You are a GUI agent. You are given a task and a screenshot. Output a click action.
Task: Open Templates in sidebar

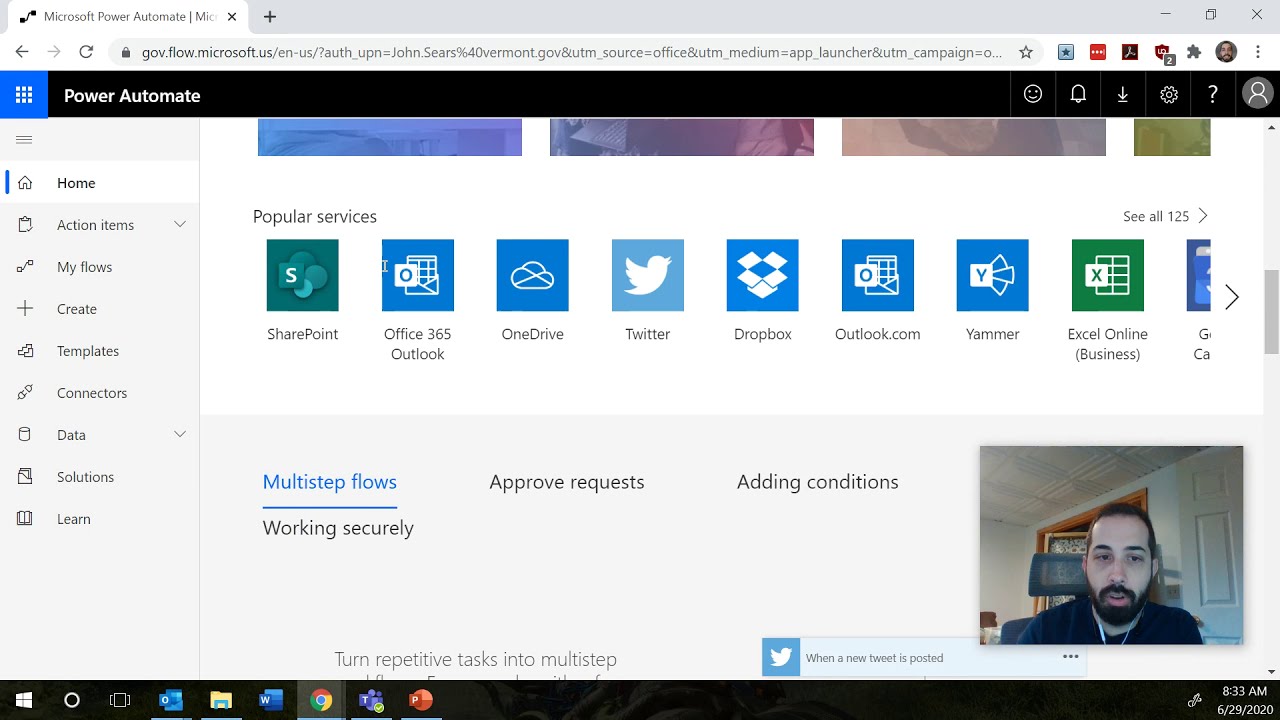100,351
